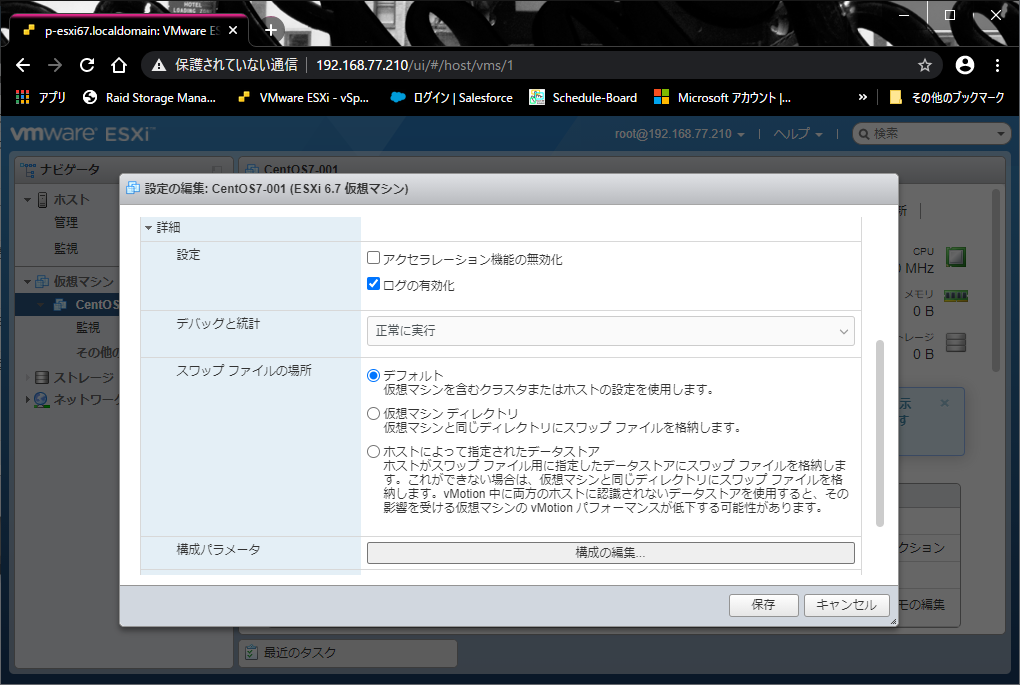Viewport: 1020px width, 685px height.
Task: Open the Schedule-Board bookmark
Action: (583, 98)
